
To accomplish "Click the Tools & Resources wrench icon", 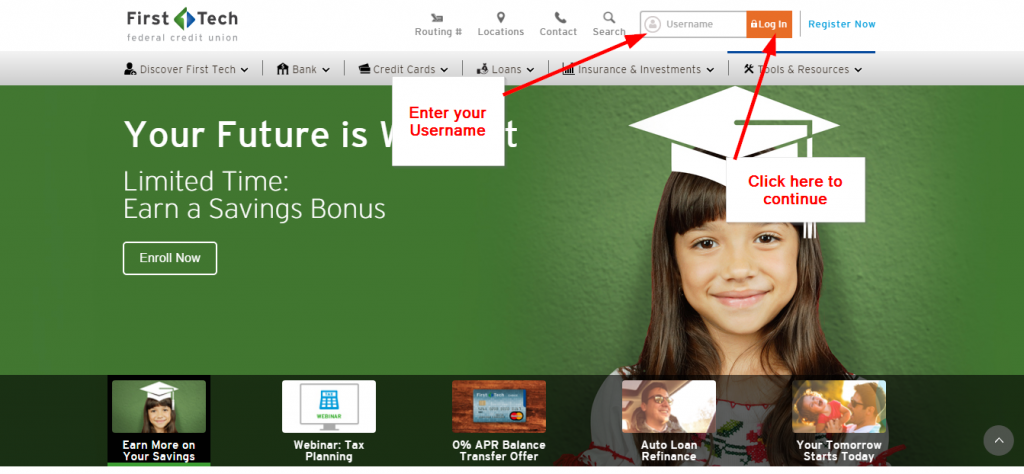I will [749, 69].
